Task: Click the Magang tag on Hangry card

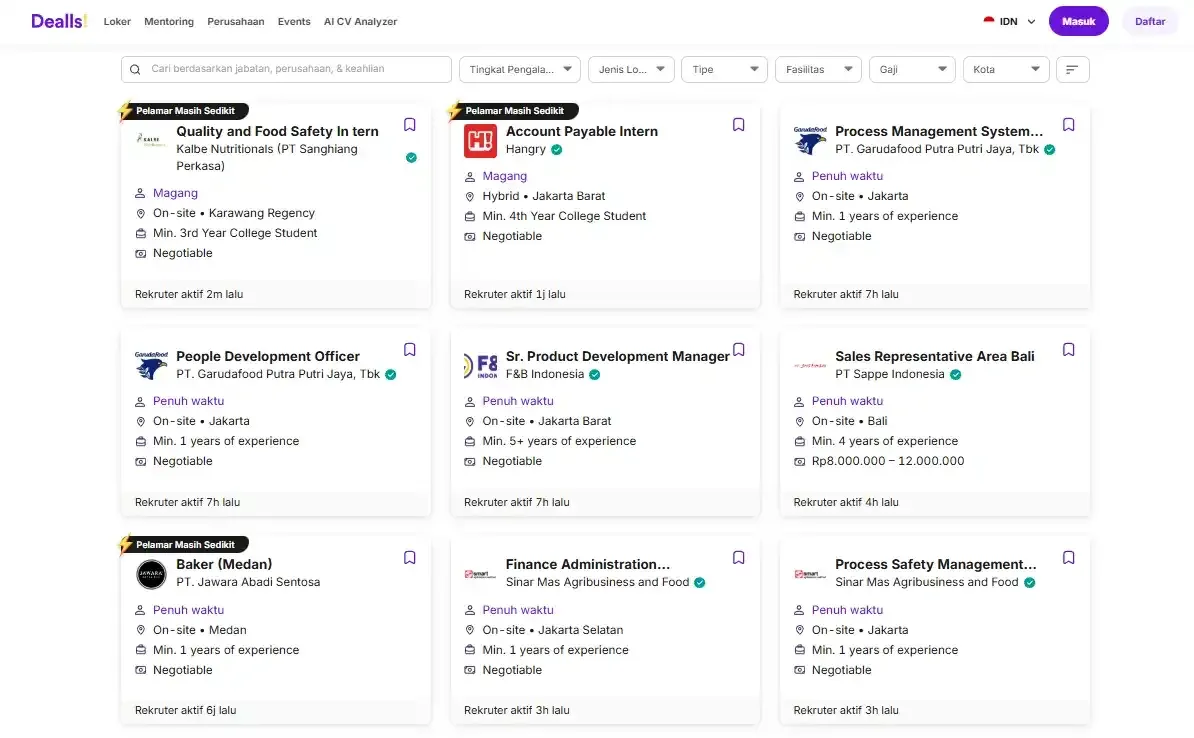Action: coord(504,176)
